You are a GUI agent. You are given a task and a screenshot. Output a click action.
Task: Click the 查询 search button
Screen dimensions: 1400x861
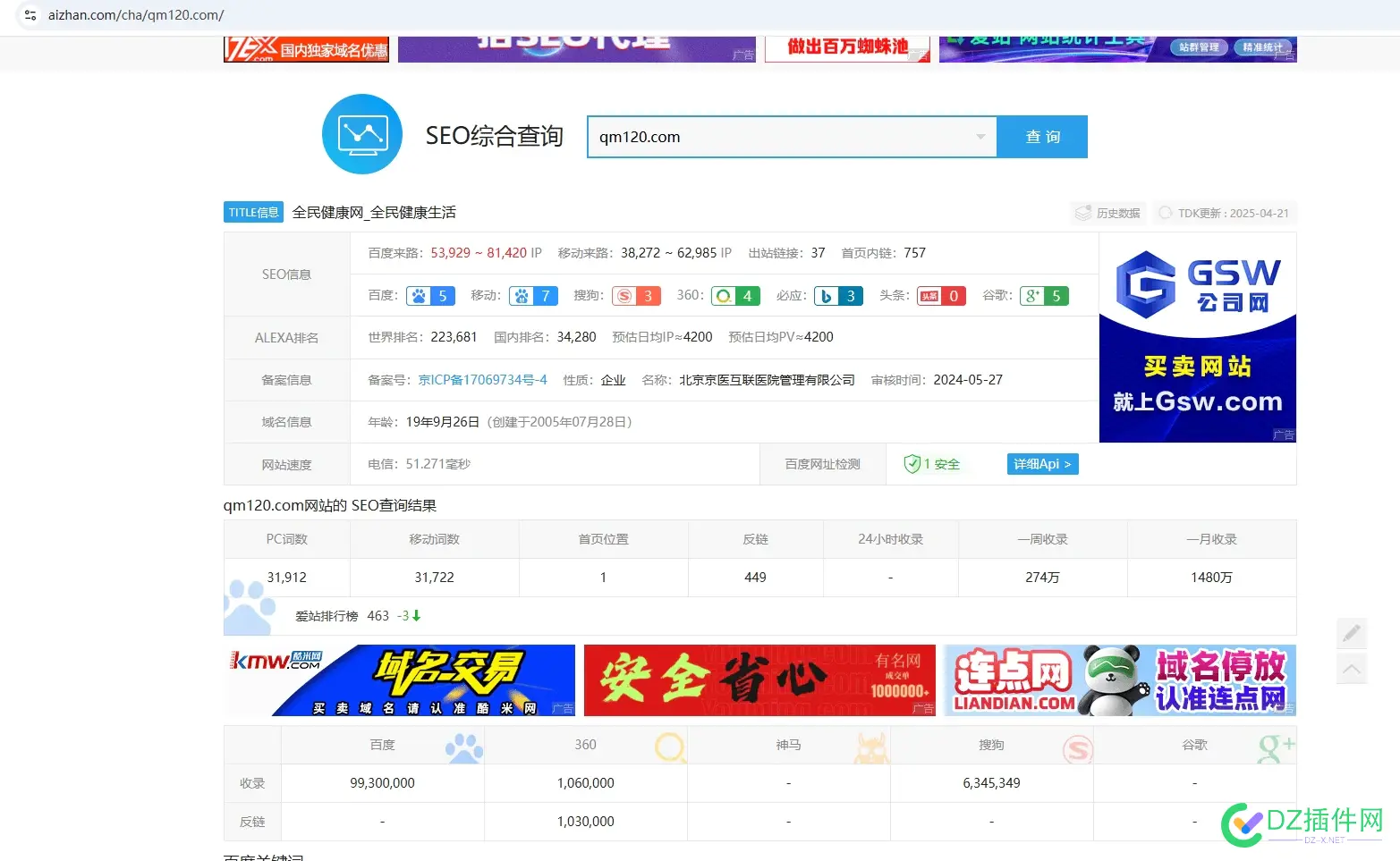pos(1041,136)
